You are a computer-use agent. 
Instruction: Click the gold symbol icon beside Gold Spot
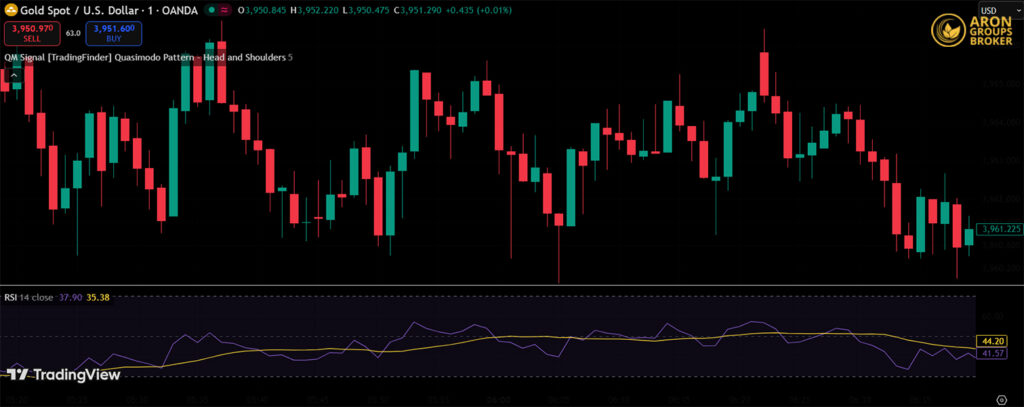10,9
